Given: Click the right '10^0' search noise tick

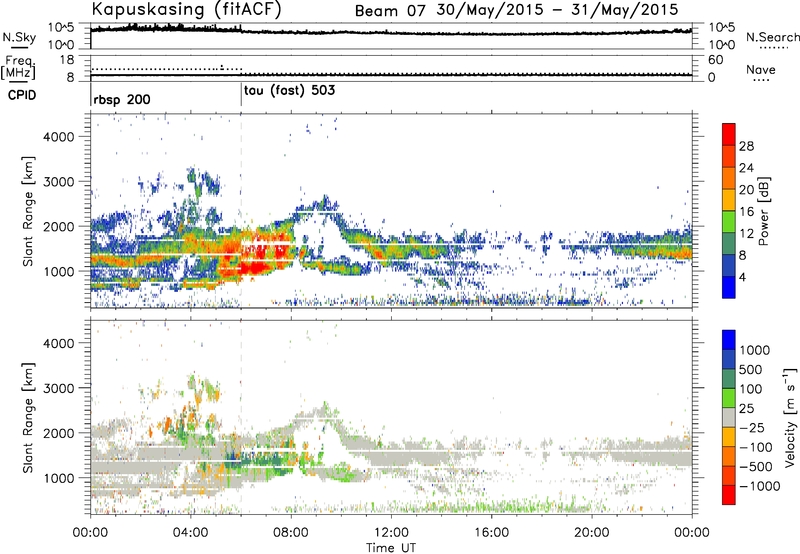Looking at the screenshot, I should coord(721,44).
